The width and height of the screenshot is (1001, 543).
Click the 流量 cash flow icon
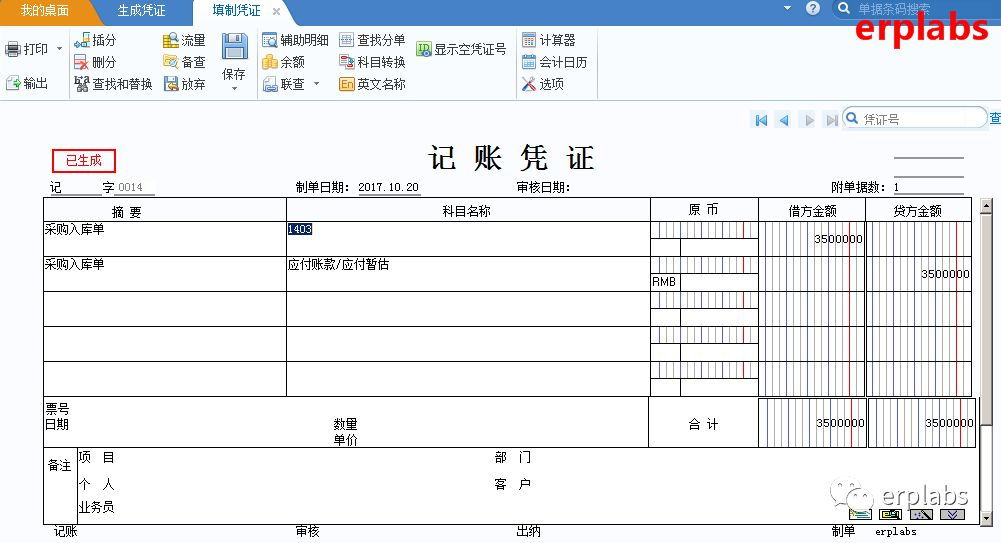170,40
